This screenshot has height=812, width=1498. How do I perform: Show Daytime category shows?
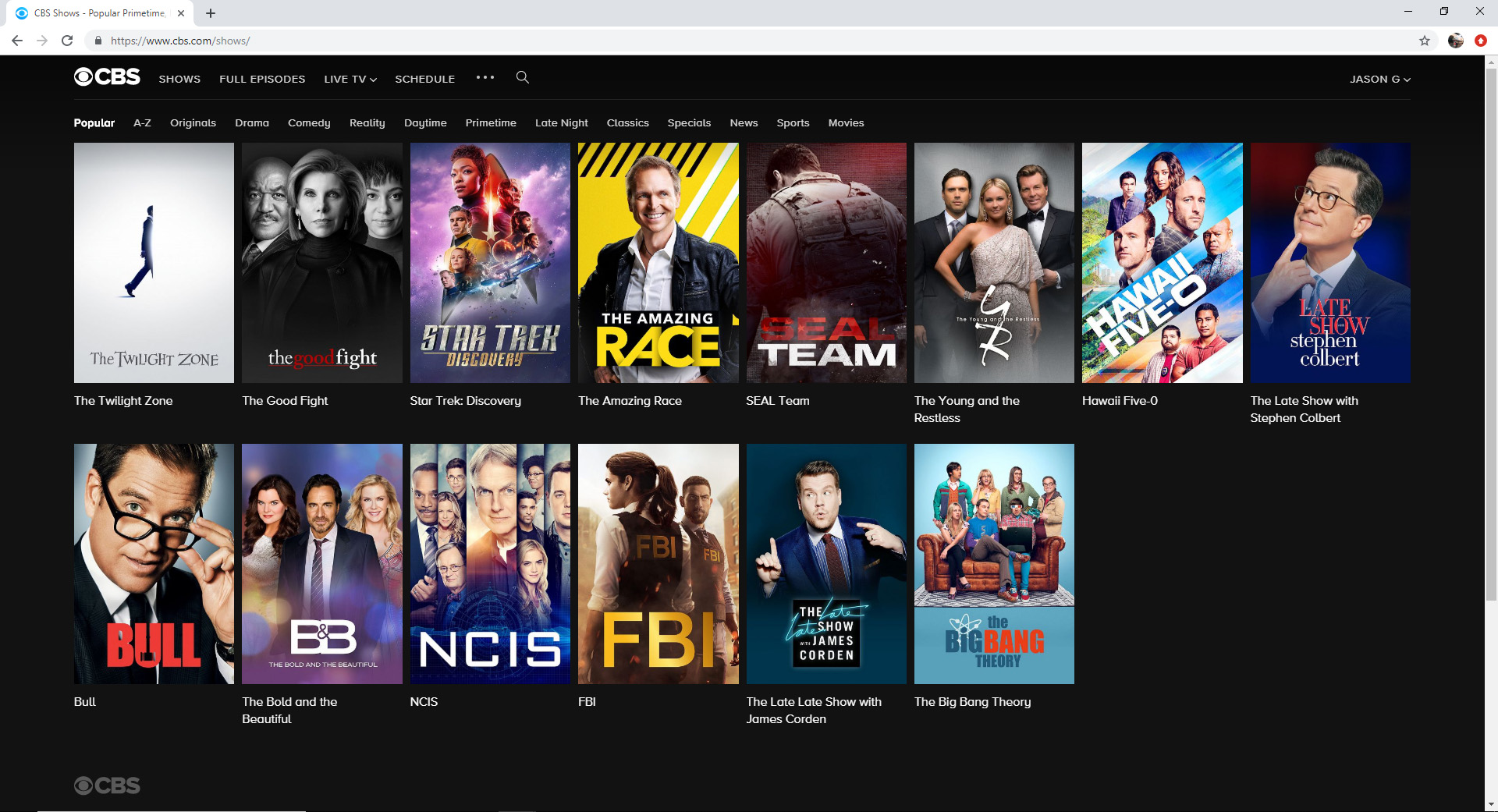[x=425, y=122]
